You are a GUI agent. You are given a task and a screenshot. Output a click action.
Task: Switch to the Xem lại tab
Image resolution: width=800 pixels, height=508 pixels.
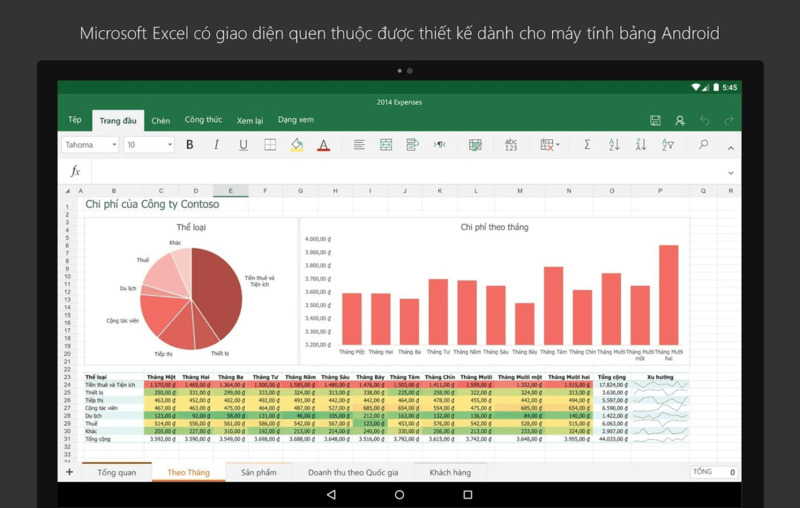(x=249, y=121)
